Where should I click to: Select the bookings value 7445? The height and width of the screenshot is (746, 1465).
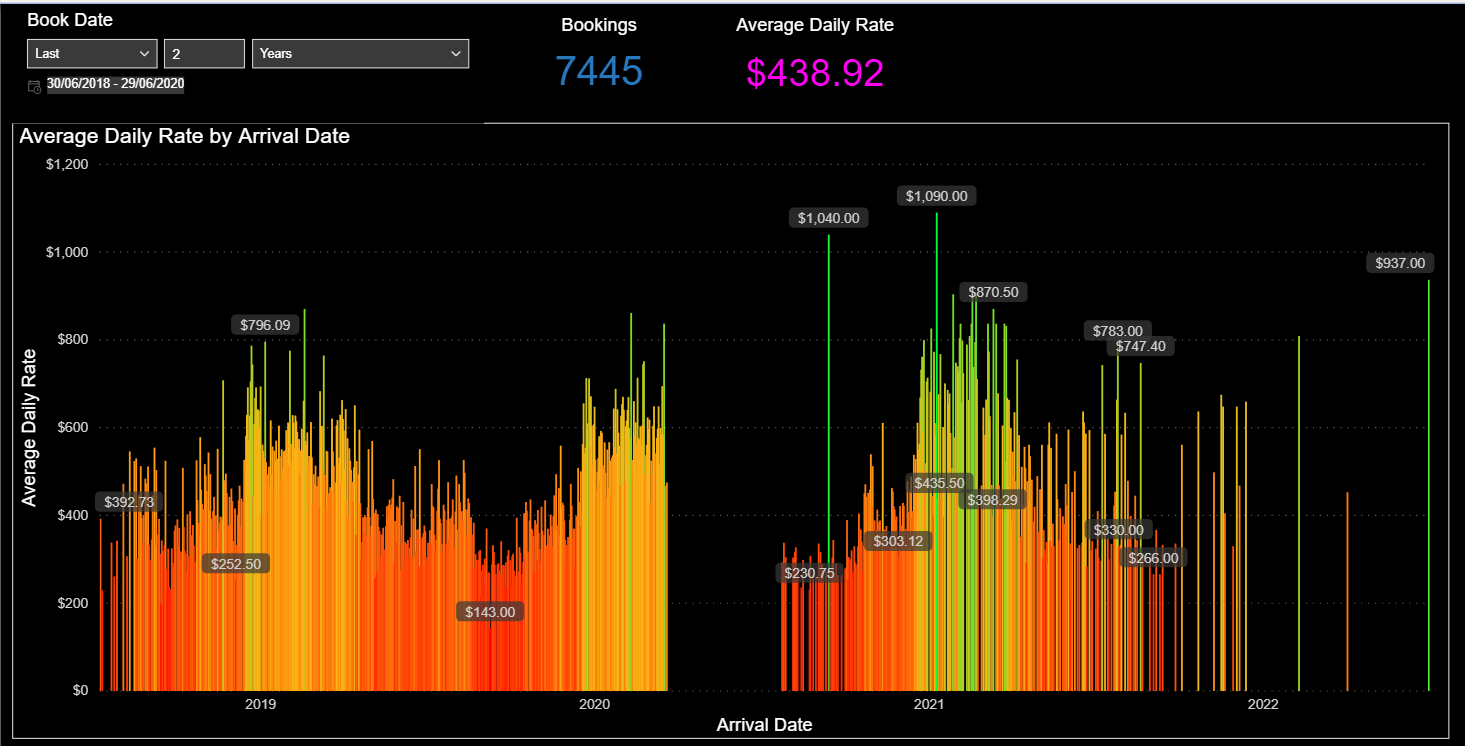599,71
